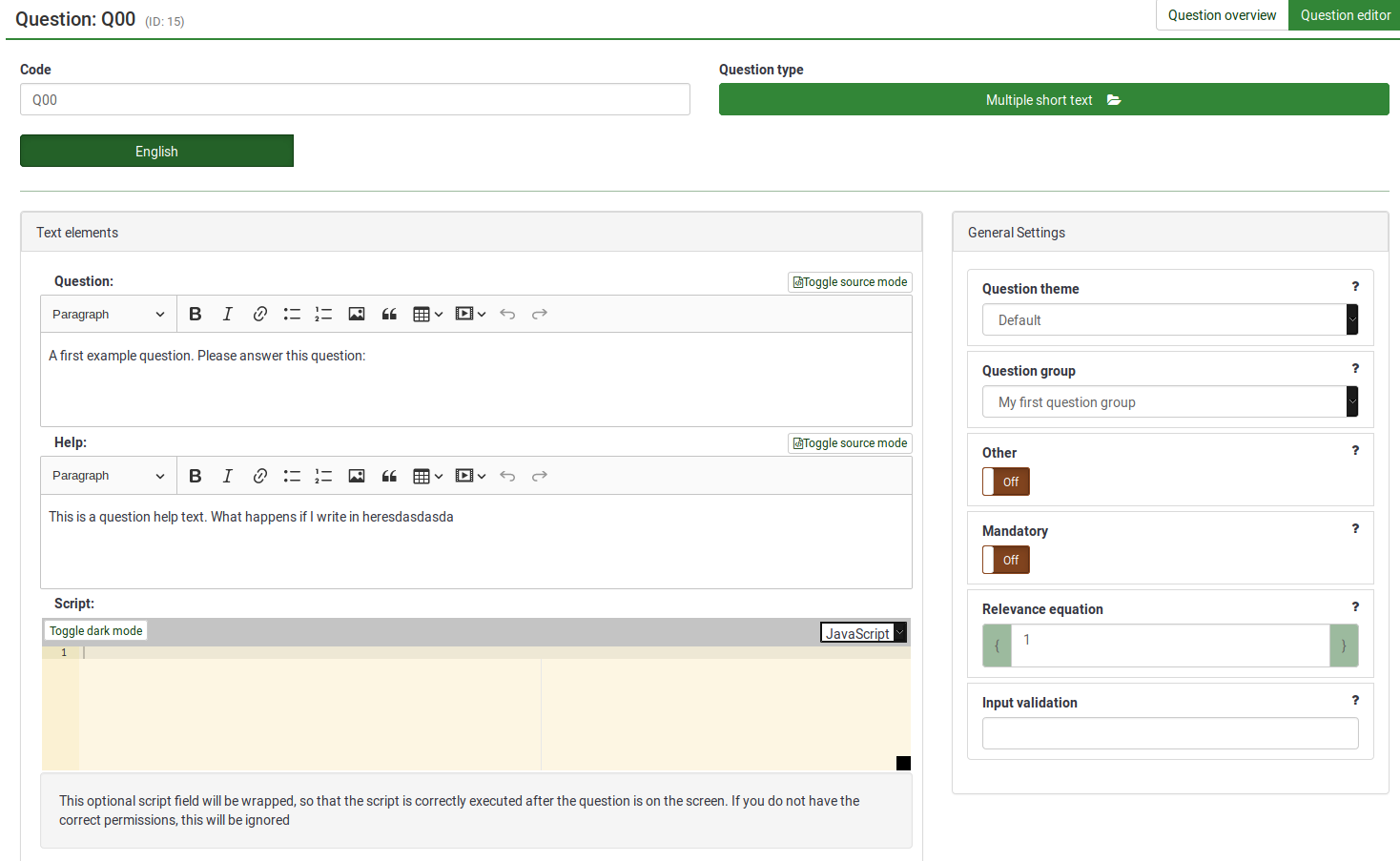Enable the Mandatory switch
Viewport: 1400px width, 861px height.
(x=1006, y=560)
